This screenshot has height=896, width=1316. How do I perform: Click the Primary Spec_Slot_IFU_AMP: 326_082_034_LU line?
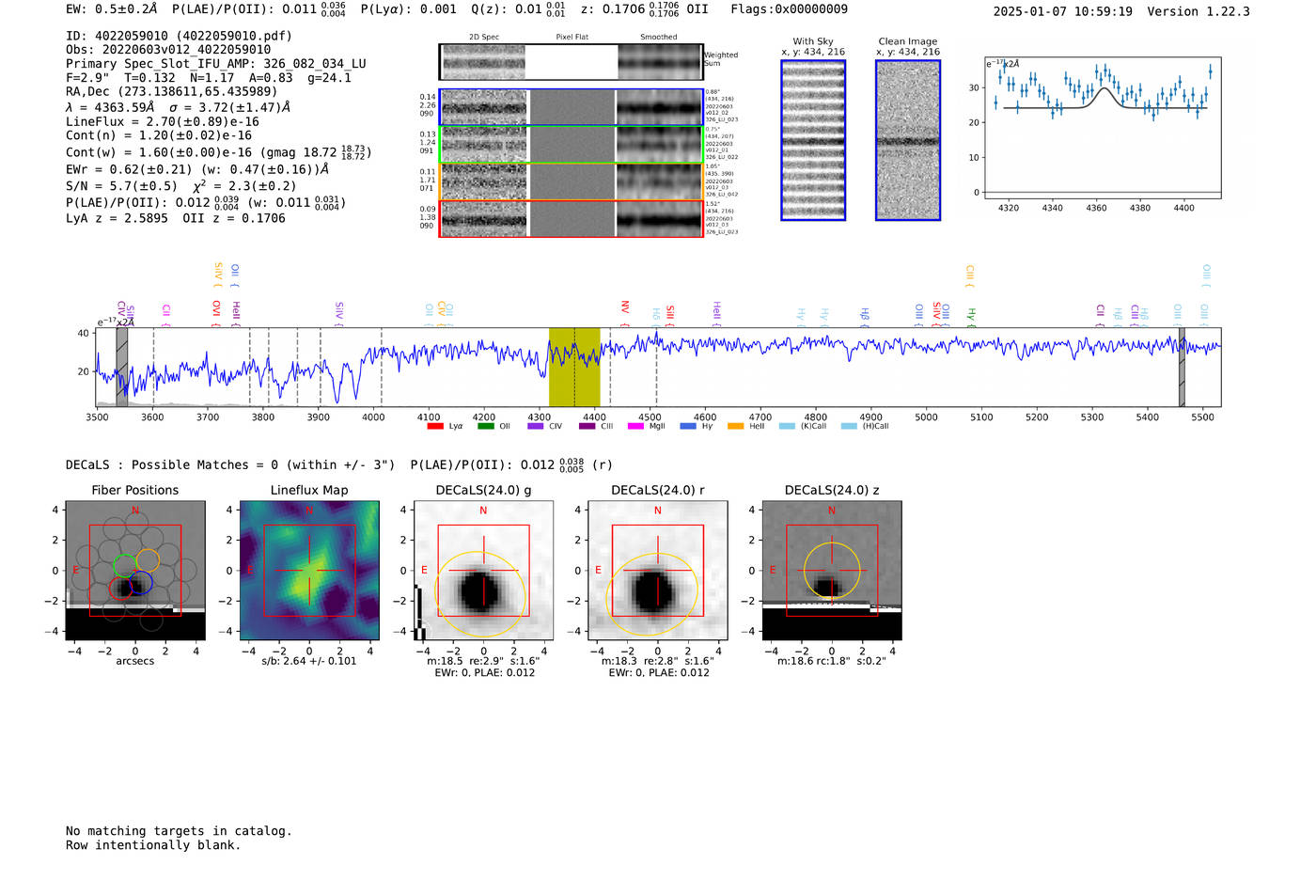tap(216, 64)
